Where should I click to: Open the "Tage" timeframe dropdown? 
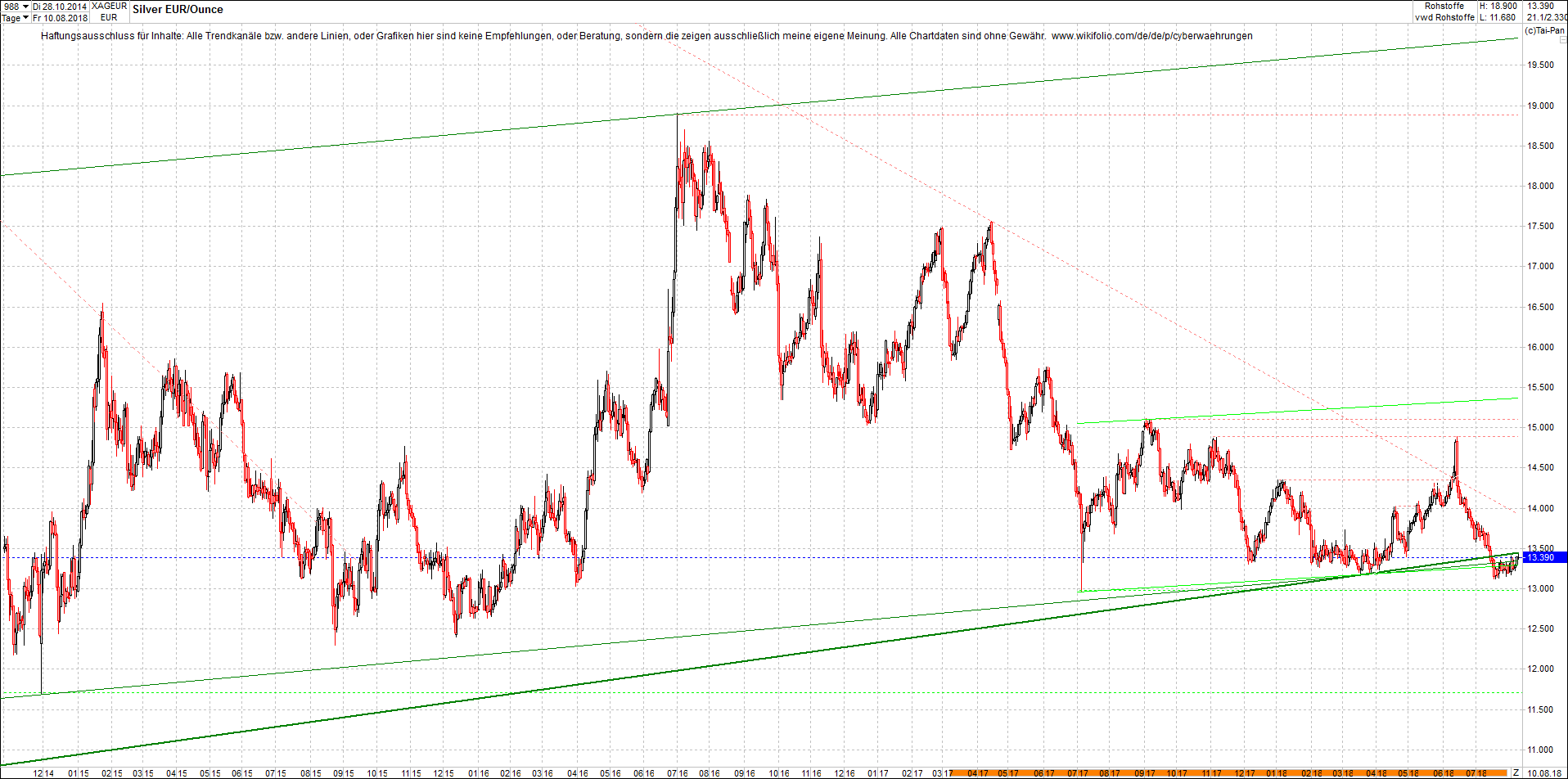(11, 17)
